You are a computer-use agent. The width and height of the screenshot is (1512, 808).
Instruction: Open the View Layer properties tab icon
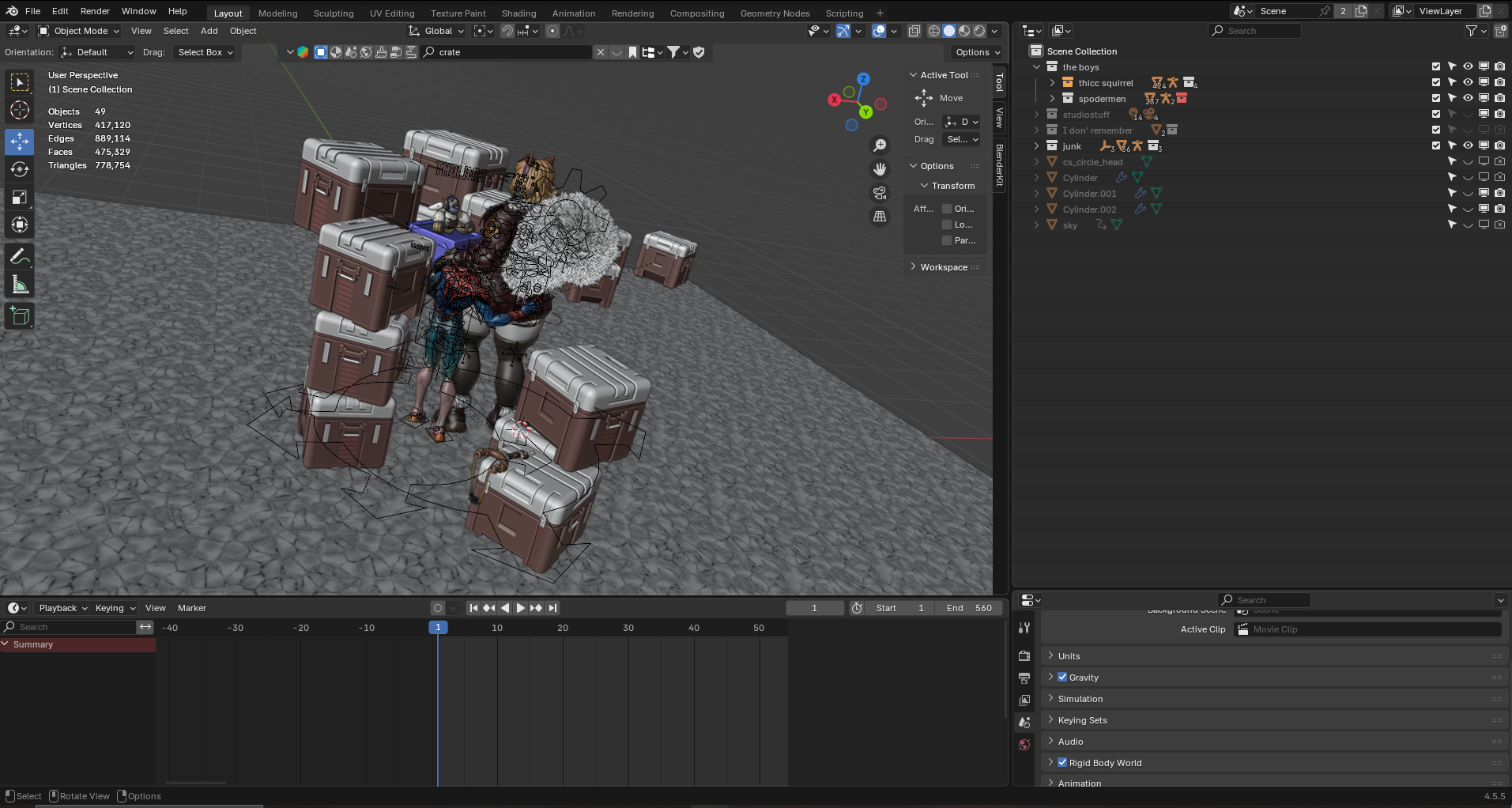coord(1024,700)
